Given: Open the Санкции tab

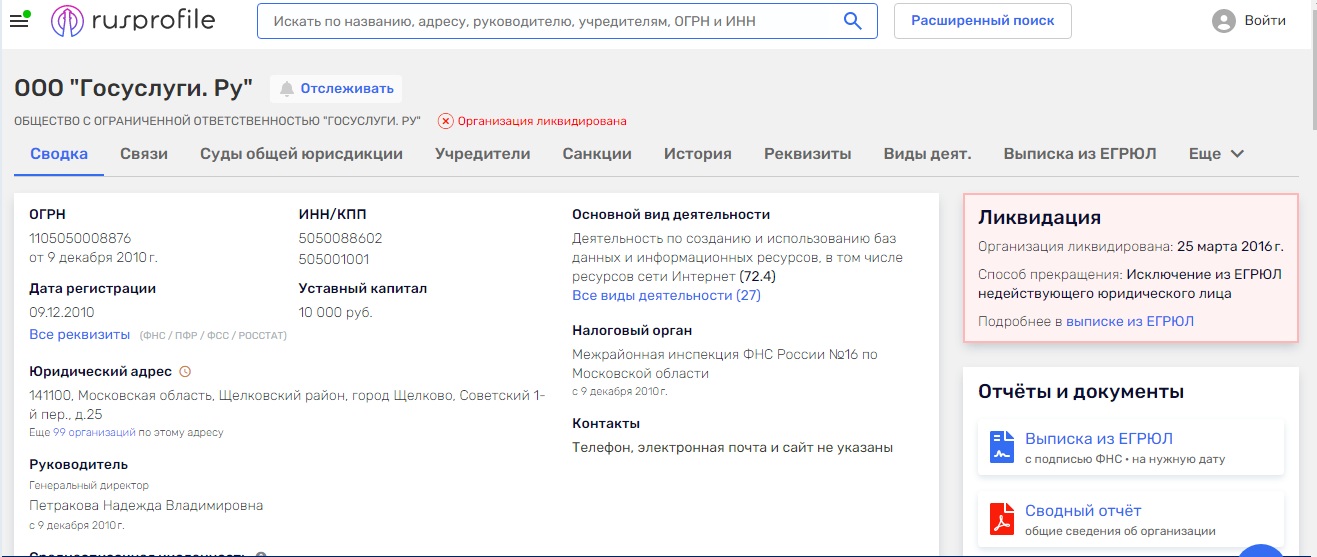Looking at the screenshot, I should click(x=597, y=154).
